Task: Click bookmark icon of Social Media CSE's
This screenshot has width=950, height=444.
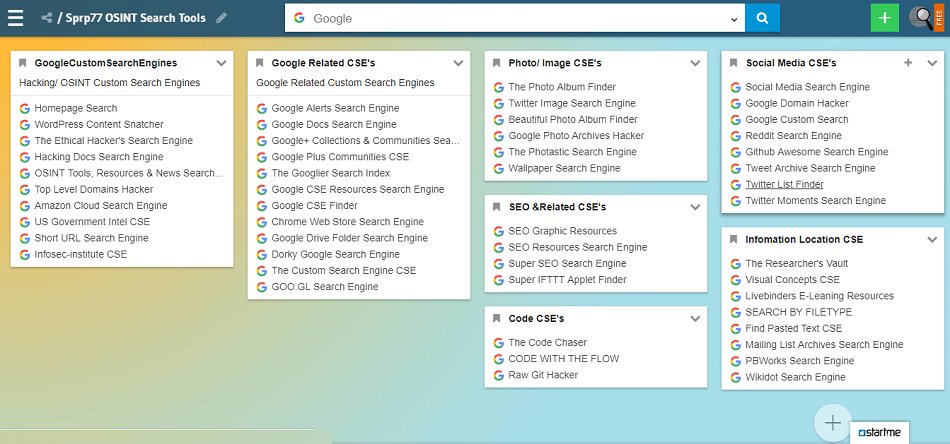Action: coord(734,63)
